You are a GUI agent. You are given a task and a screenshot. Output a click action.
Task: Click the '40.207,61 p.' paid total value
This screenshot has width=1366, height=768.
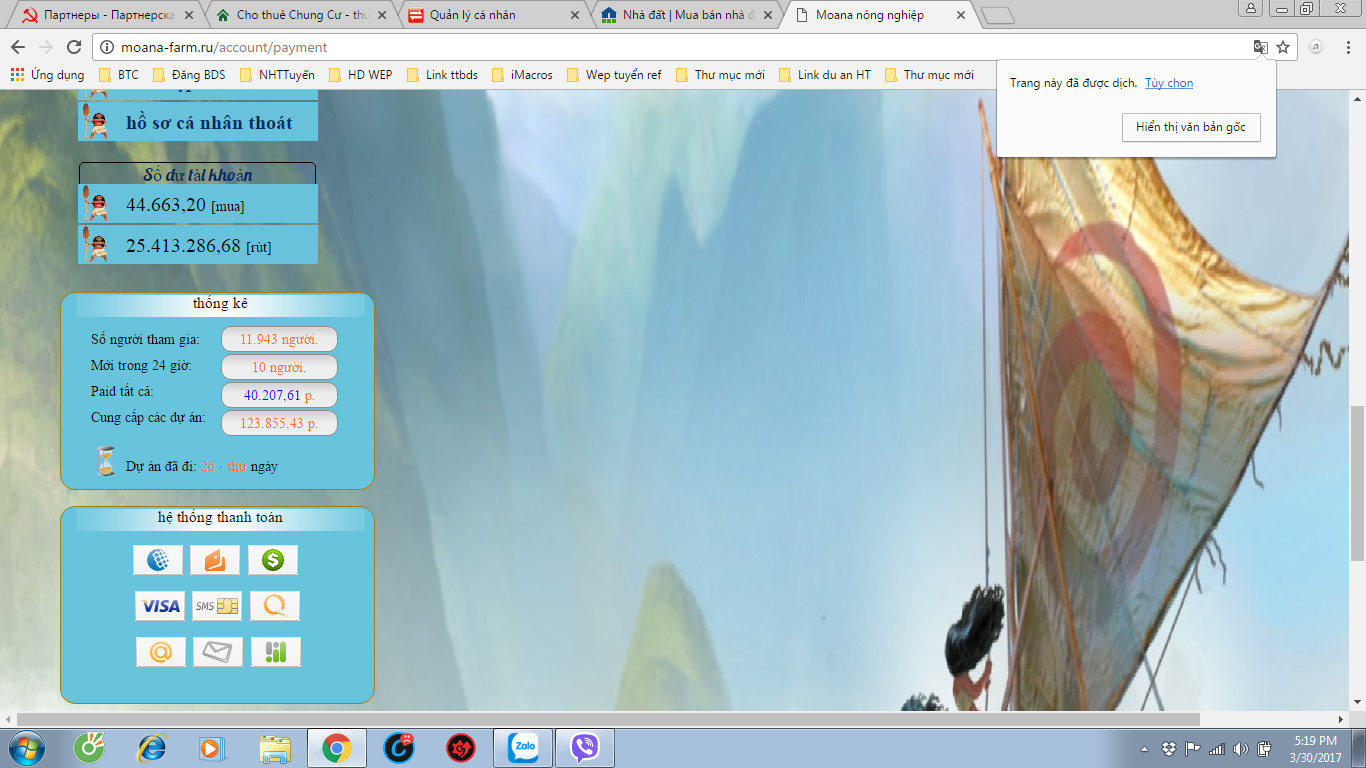click(279, 395)
